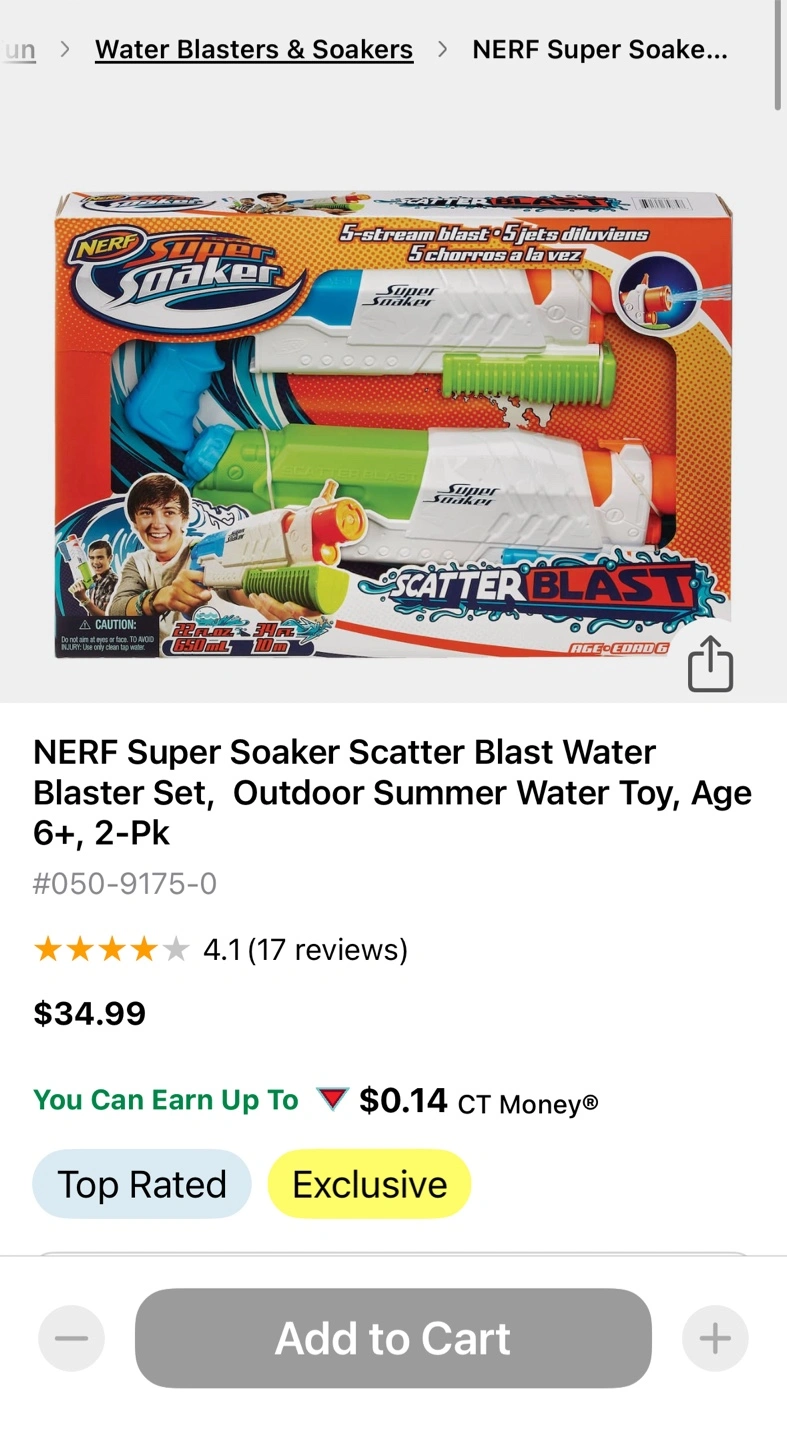Click the truncated first breadcrumb link
Screen dimensions: 787x1440
19,49
